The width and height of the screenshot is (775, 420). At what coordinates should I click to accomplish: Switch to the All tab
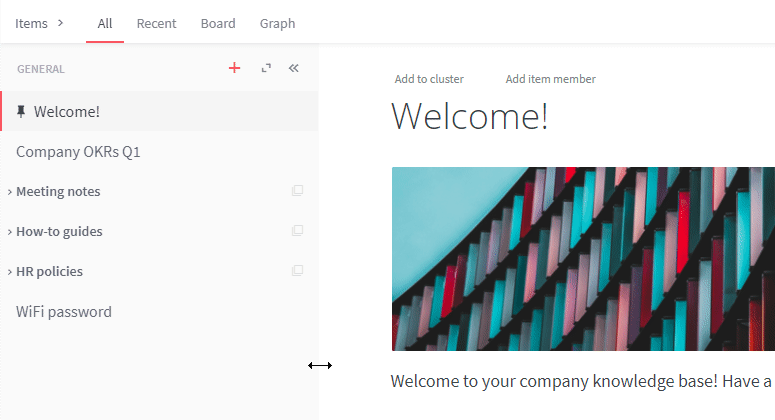105,23
